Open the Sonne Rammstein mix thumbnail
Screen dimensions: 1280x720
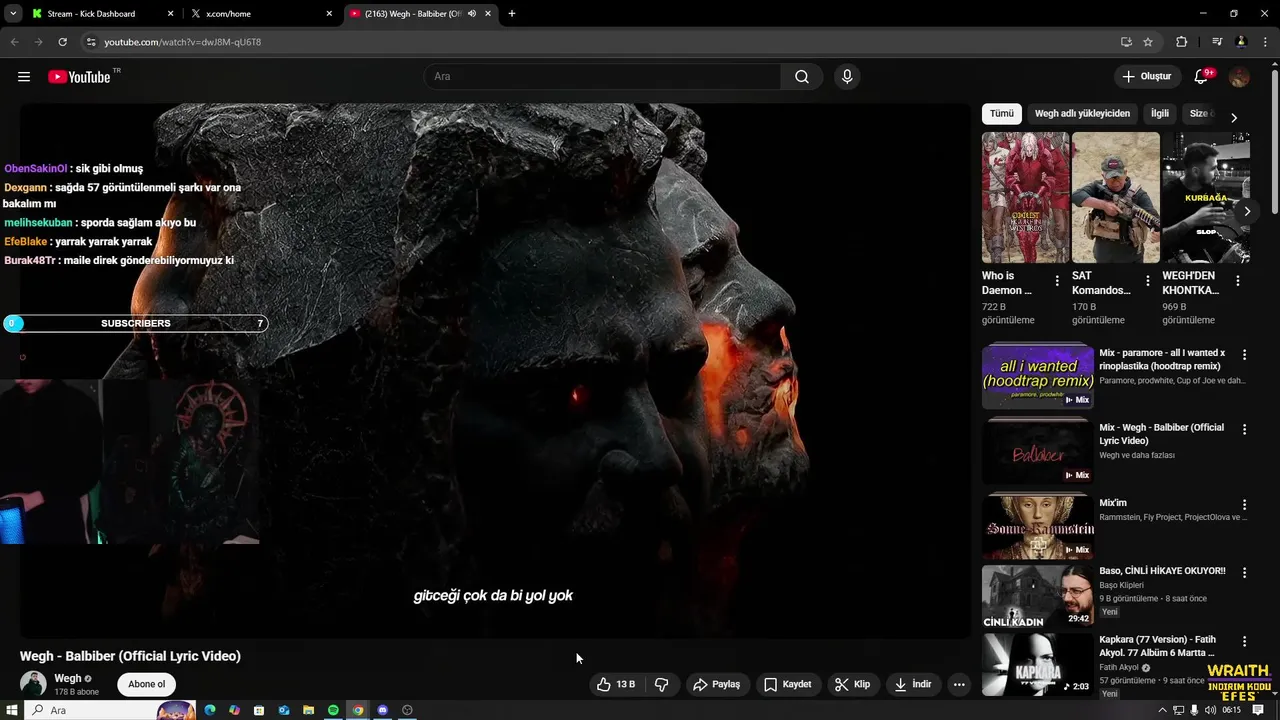[1038, 526]
